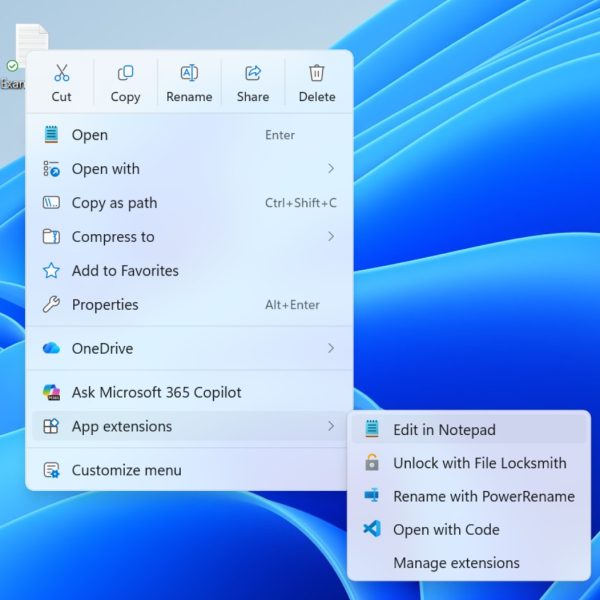The width and height of the screenshot is (600, 600).
Task: Open Customize menu option
Action: tap(189, 470)
